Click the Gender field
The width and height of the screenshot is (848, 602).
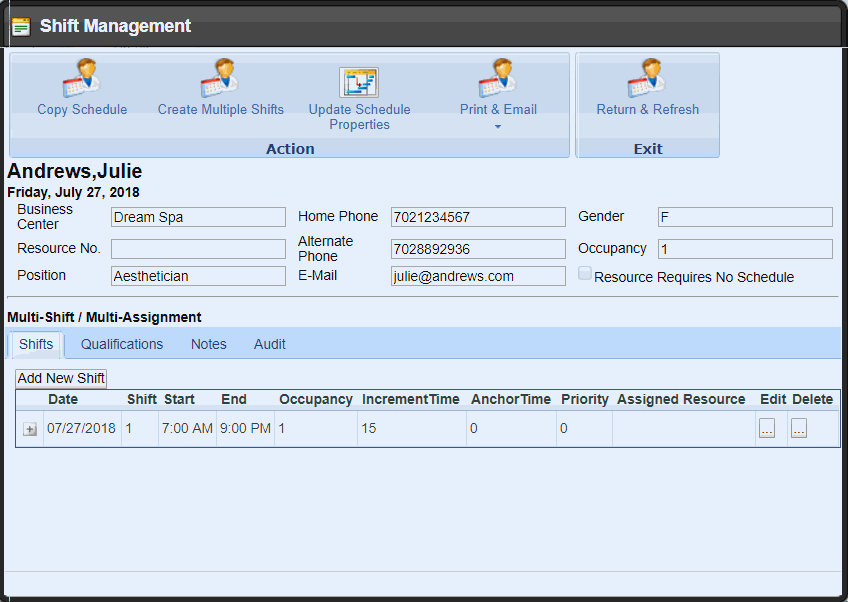[745, 217]
